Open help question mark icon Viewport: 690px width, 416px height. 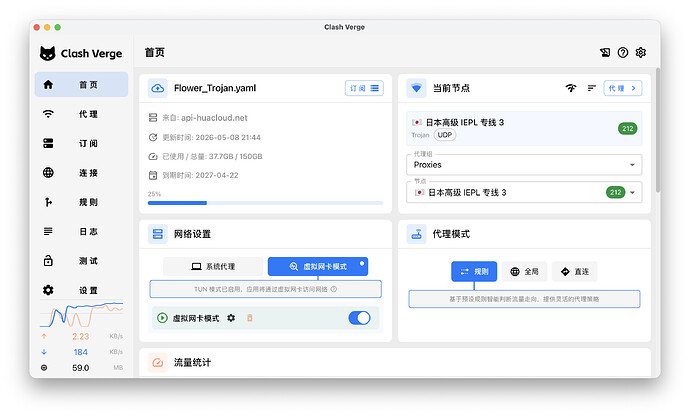pos(623,53)
